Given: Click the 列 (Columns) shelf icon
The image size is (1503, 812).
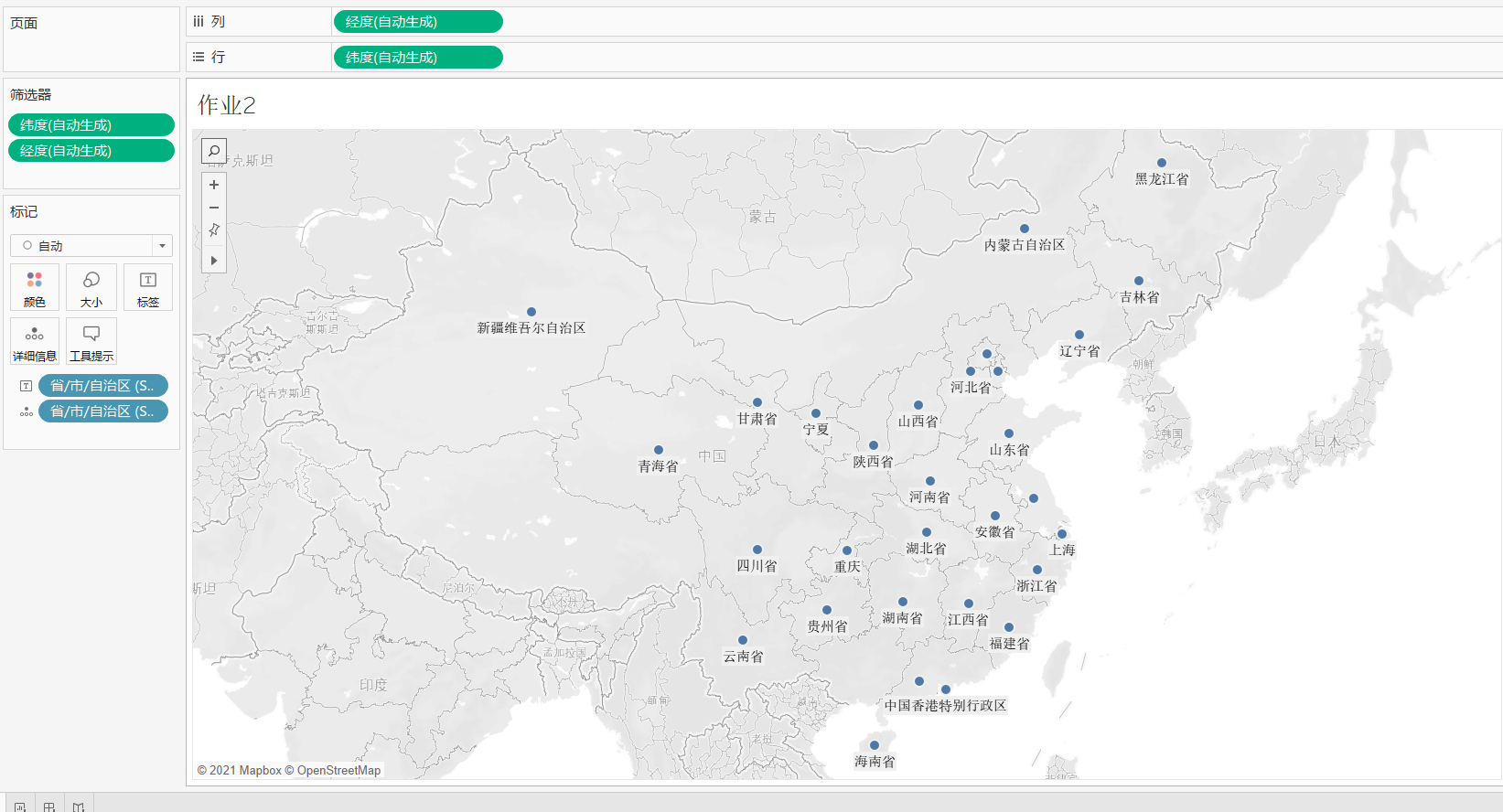Looking at the screenshot, I should point(199,22).
